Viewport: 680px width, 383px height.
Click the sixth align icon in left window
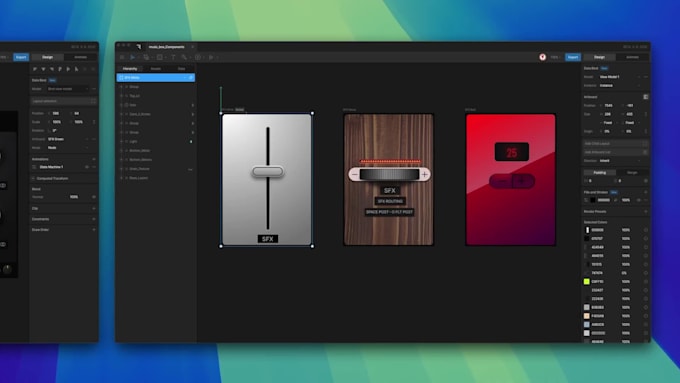click(76, 69)
